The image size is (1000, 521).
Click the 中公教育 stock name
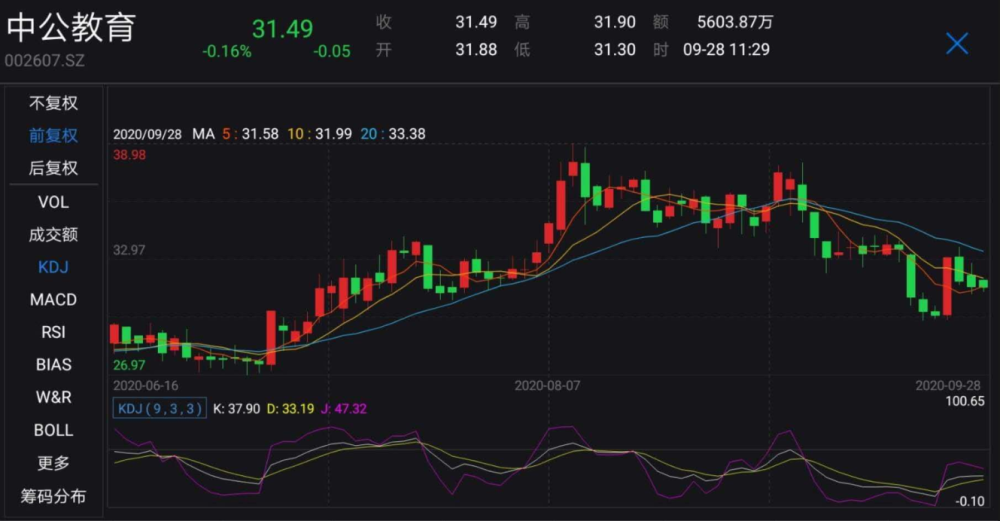point(71,27)
